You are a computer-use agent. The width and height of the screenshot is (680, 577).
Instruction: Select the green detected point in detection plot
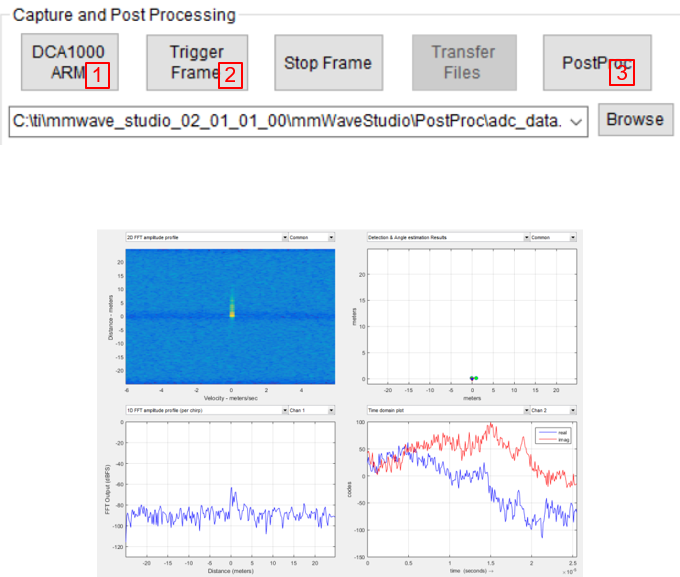[x=477, y=378]
